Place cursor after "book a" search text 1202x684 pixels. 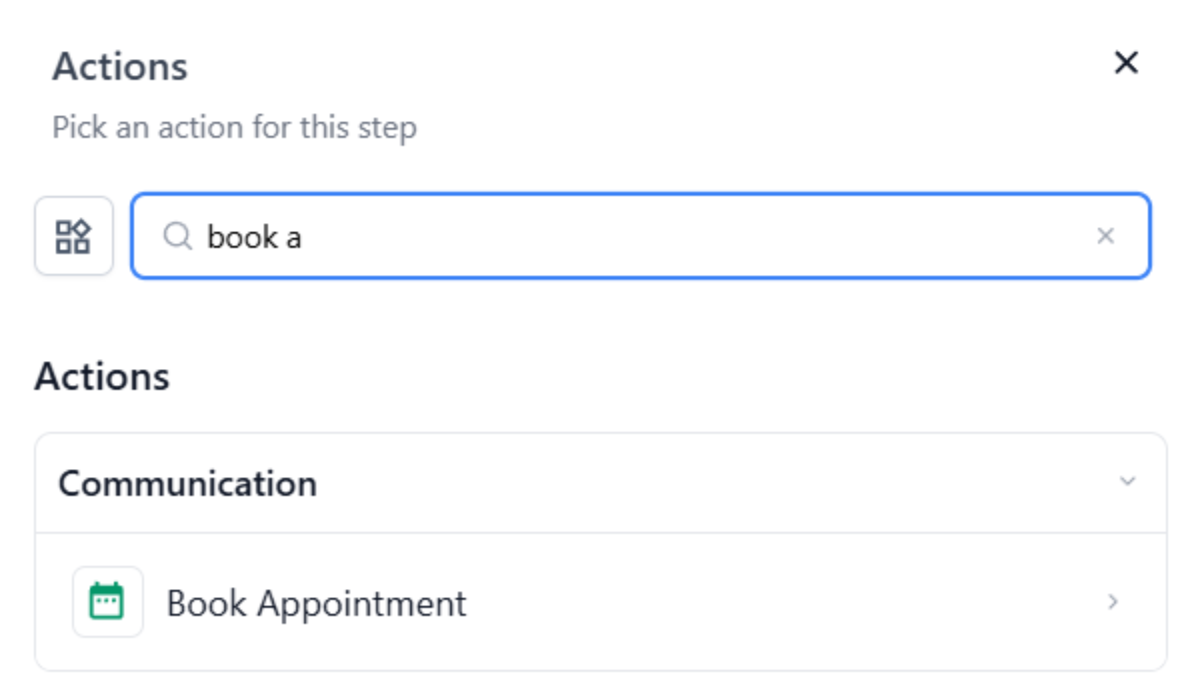tap(303, 236)
